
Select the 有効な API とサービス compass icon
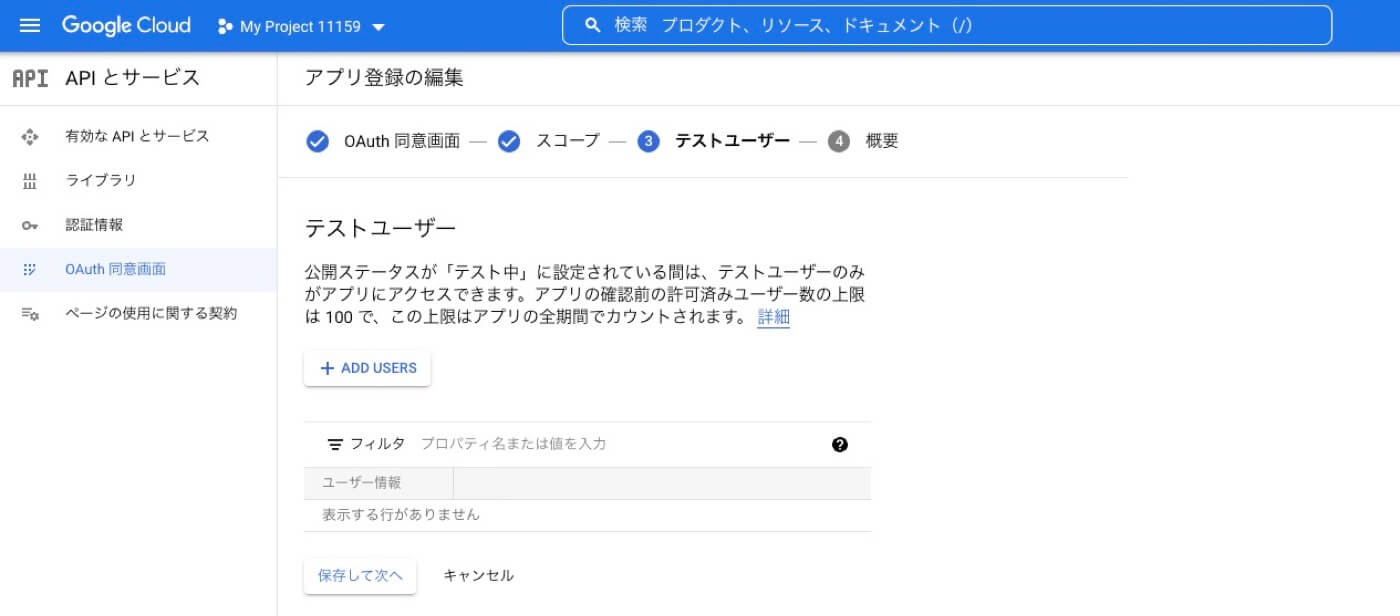tap(30, 136)
